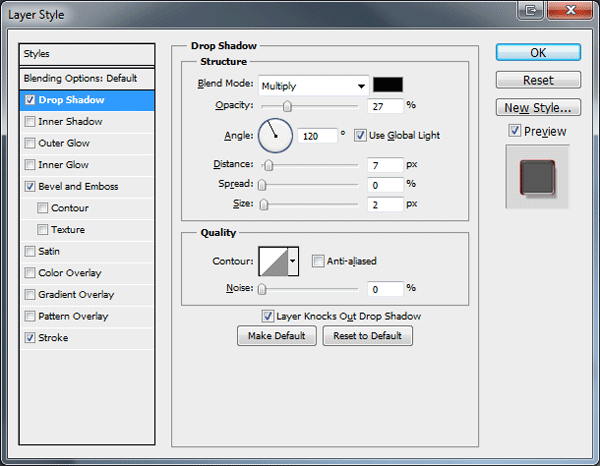Enable the Inner Shadow checkbox
The width and height of the screenshot is (600, 466).
(30, 122)
